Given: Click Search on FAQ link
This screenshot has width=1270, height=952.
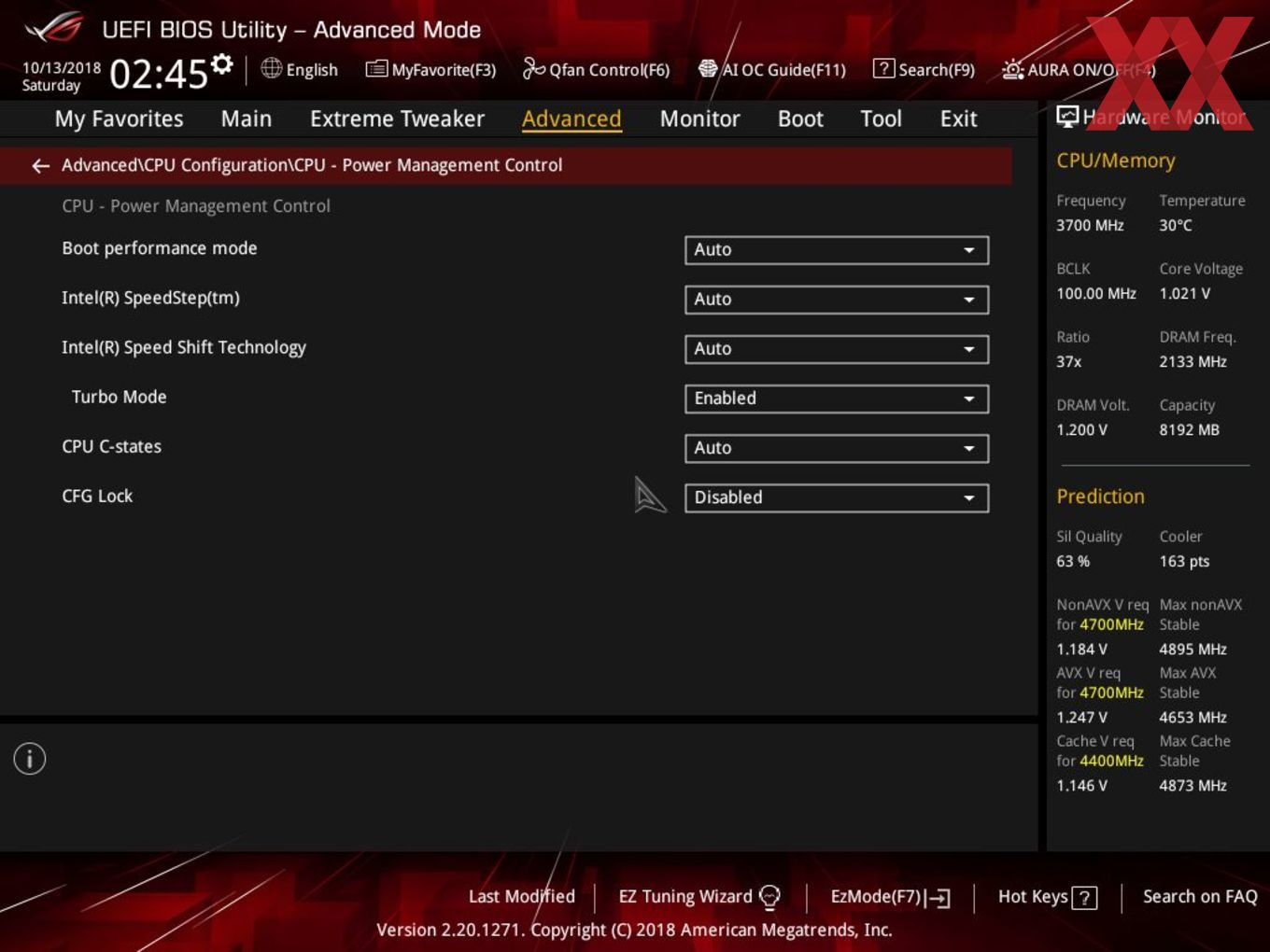Looking at the screenshot, I should 1200,896.
